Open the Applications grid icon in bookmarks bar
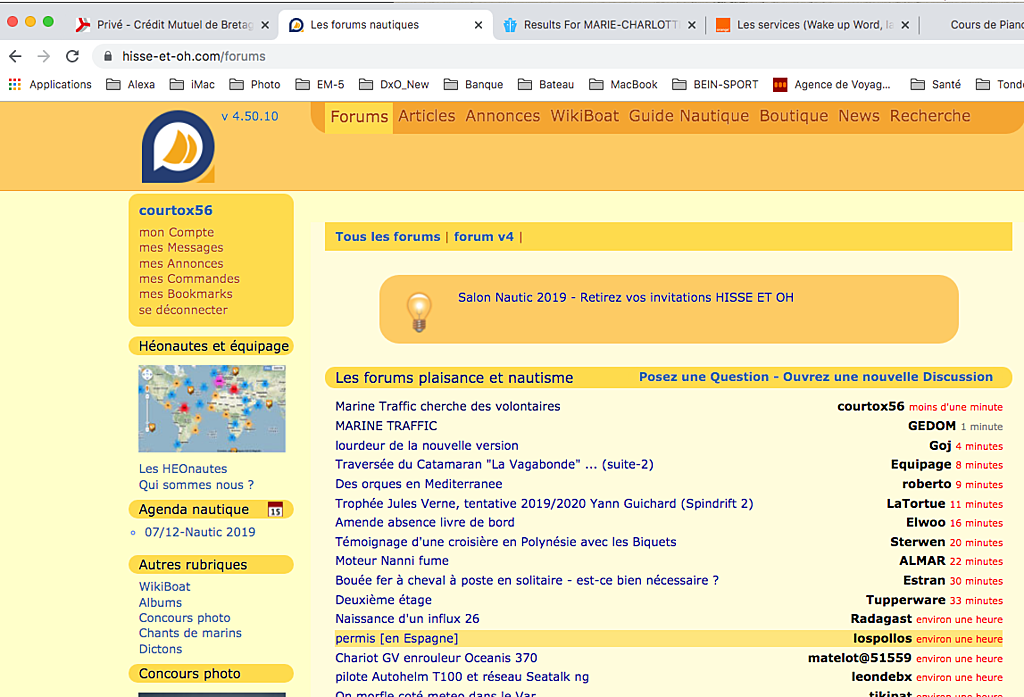Viewport: 1024px width, 697px height. [14, 84]
